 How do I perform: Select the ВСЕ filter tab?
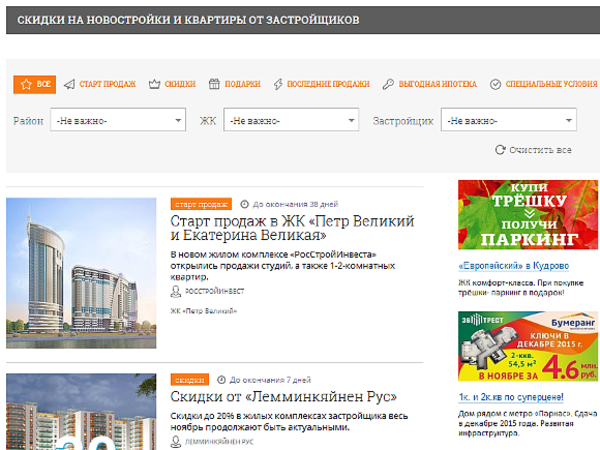pos(34,85)
